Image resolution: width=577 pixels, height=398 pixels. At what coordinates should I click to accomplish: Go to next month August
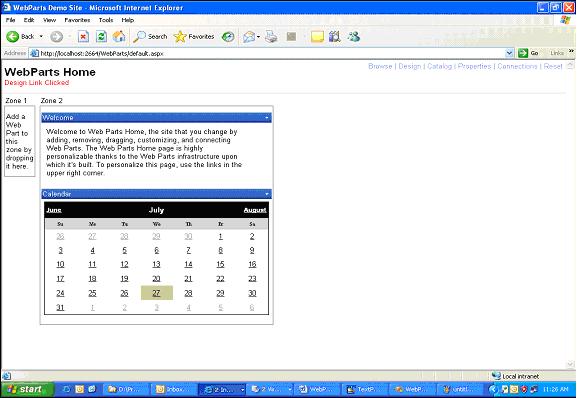(x=255, y=210)
